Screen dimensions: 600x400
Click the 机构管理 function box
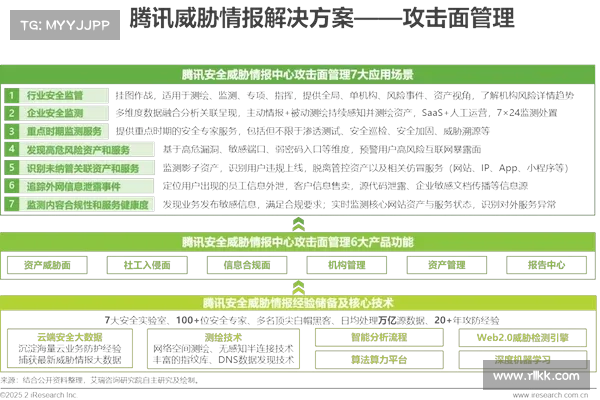click(x=347, y=265)
